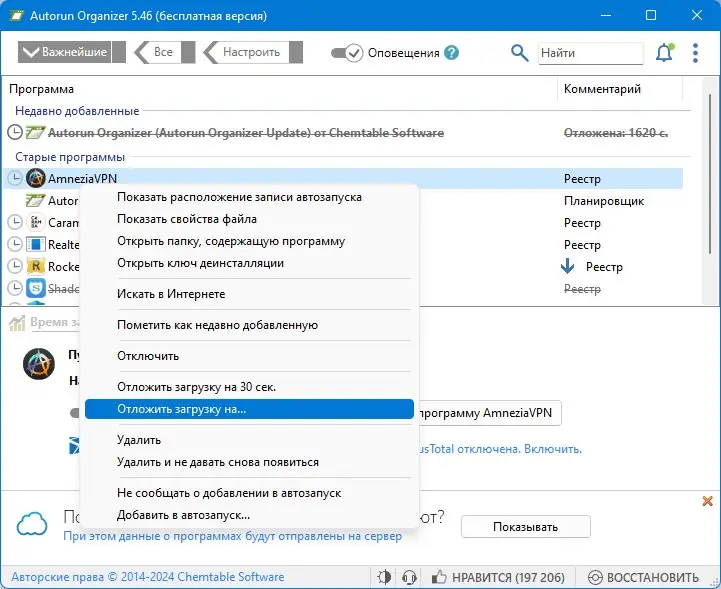Choose Отложить загрузку на 30 сек.
This screenshot has width=721, height=589.
tap(249, 387)
